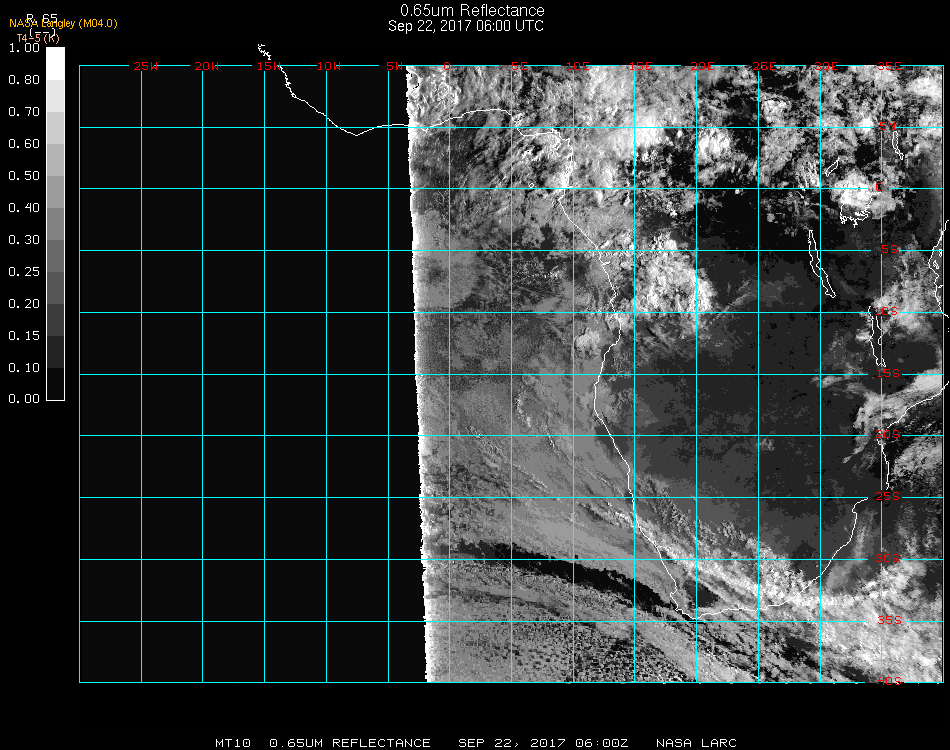Click the "NASA LARC" footer credit
Viewport: 950px width, 750px height.
pyautogui.click(x=696, y=743)
